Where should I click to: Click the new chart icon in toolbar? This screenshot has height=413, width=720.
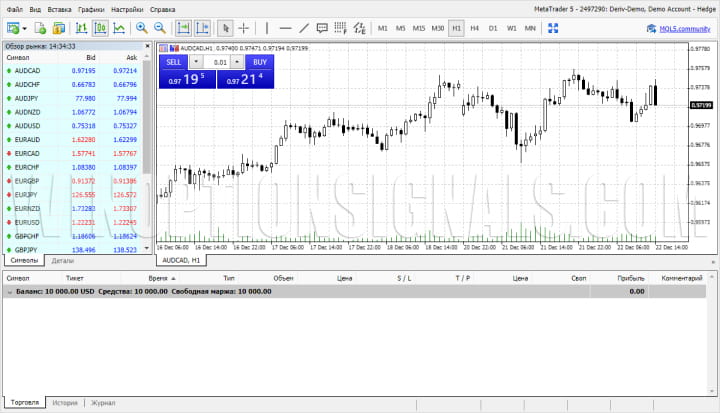click(x=13, y=28)
